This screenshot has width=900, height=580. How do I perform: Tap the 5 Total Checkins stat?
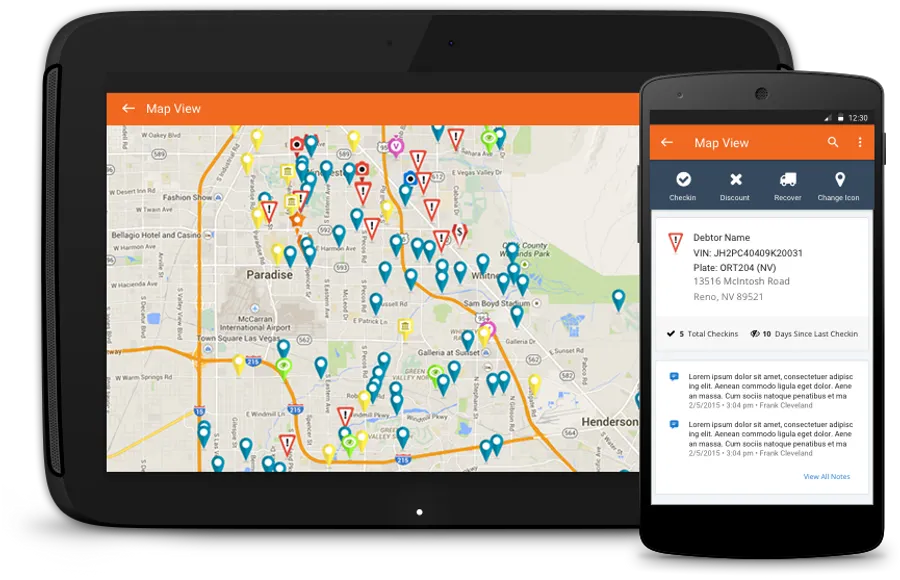click(703, 334)
